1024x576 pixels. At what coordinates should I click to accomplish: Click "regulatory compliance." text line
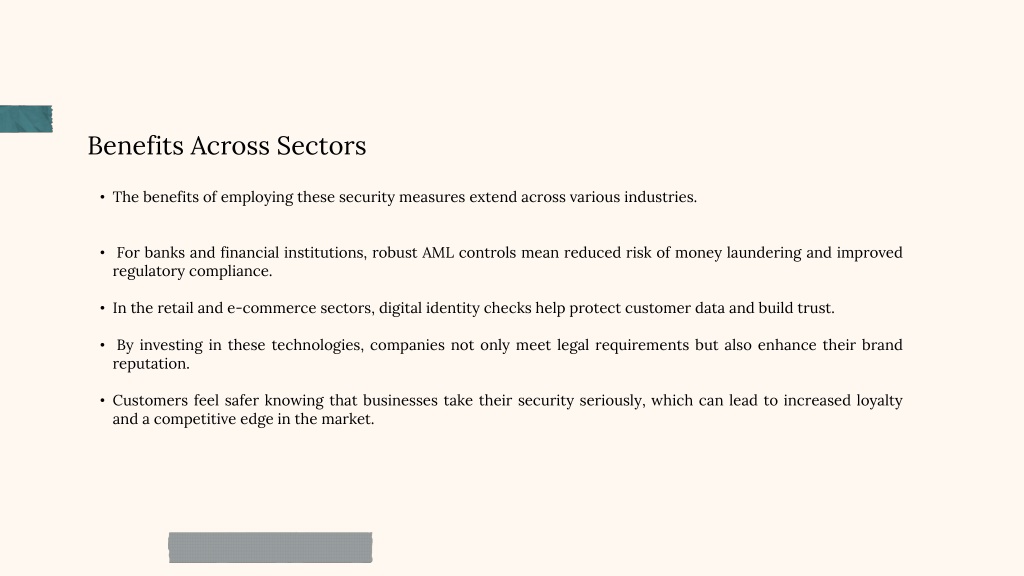click(x=192, y=271)
